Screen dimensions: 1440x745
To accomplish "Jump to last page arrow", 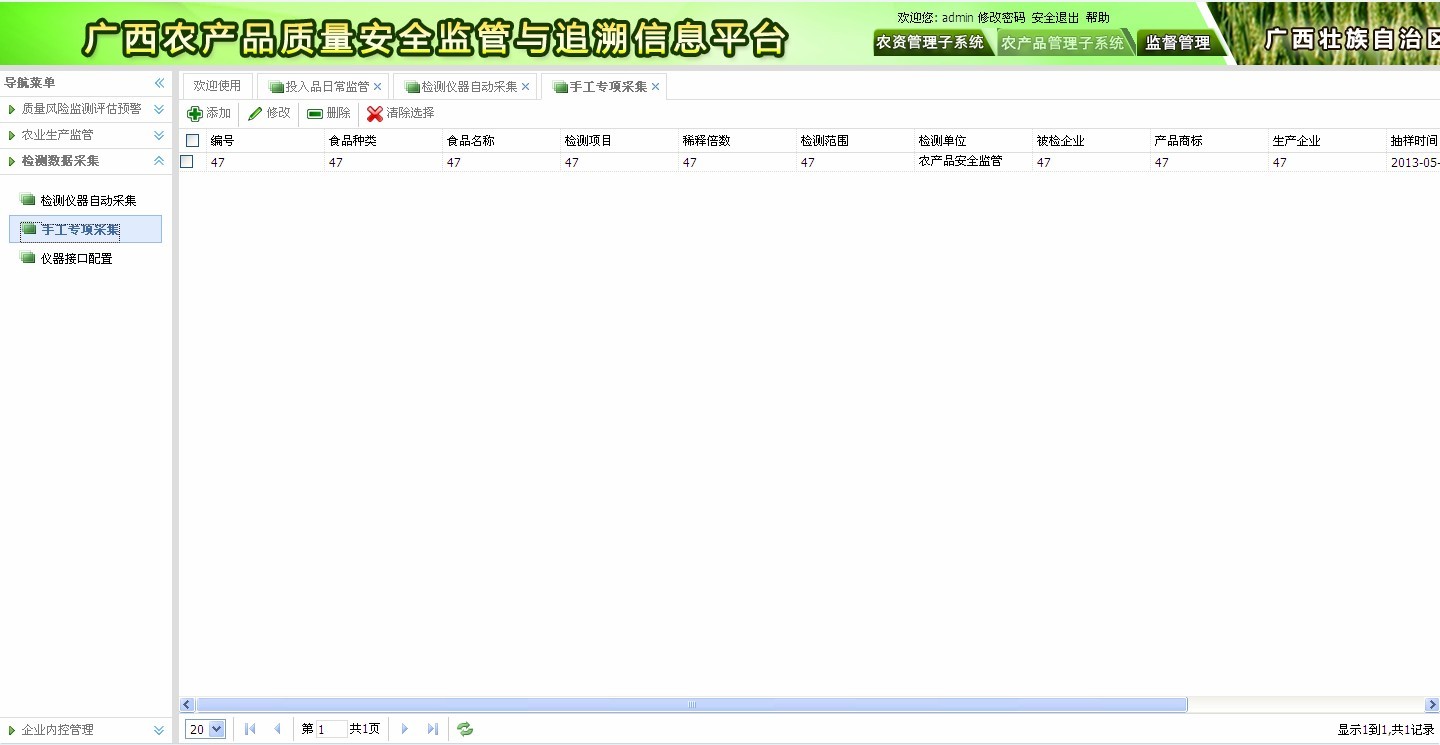I will pyautogui.click(x=433, y=729).
